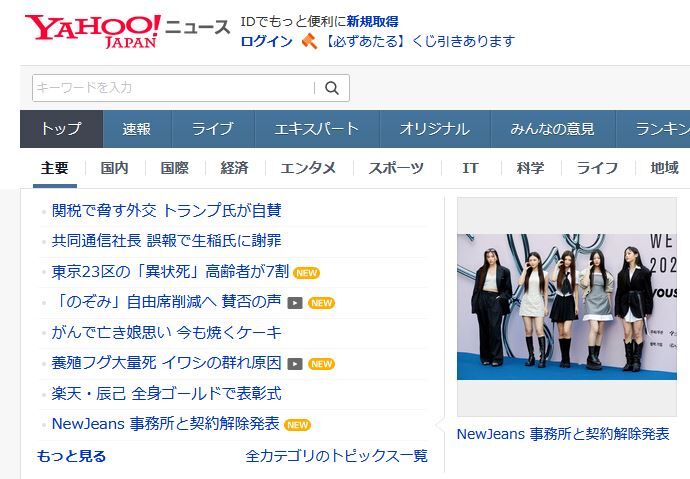690x479 pixels.
Task: Select 科学 category
Action: 530,168
